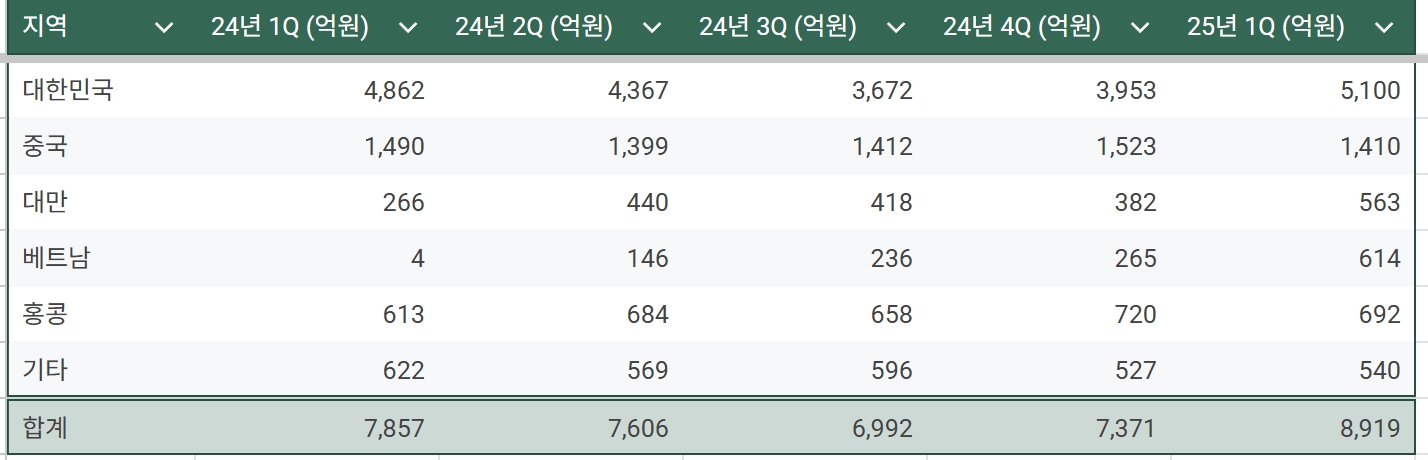
Task: Click the cell with value 440
Action: [561, 203]
